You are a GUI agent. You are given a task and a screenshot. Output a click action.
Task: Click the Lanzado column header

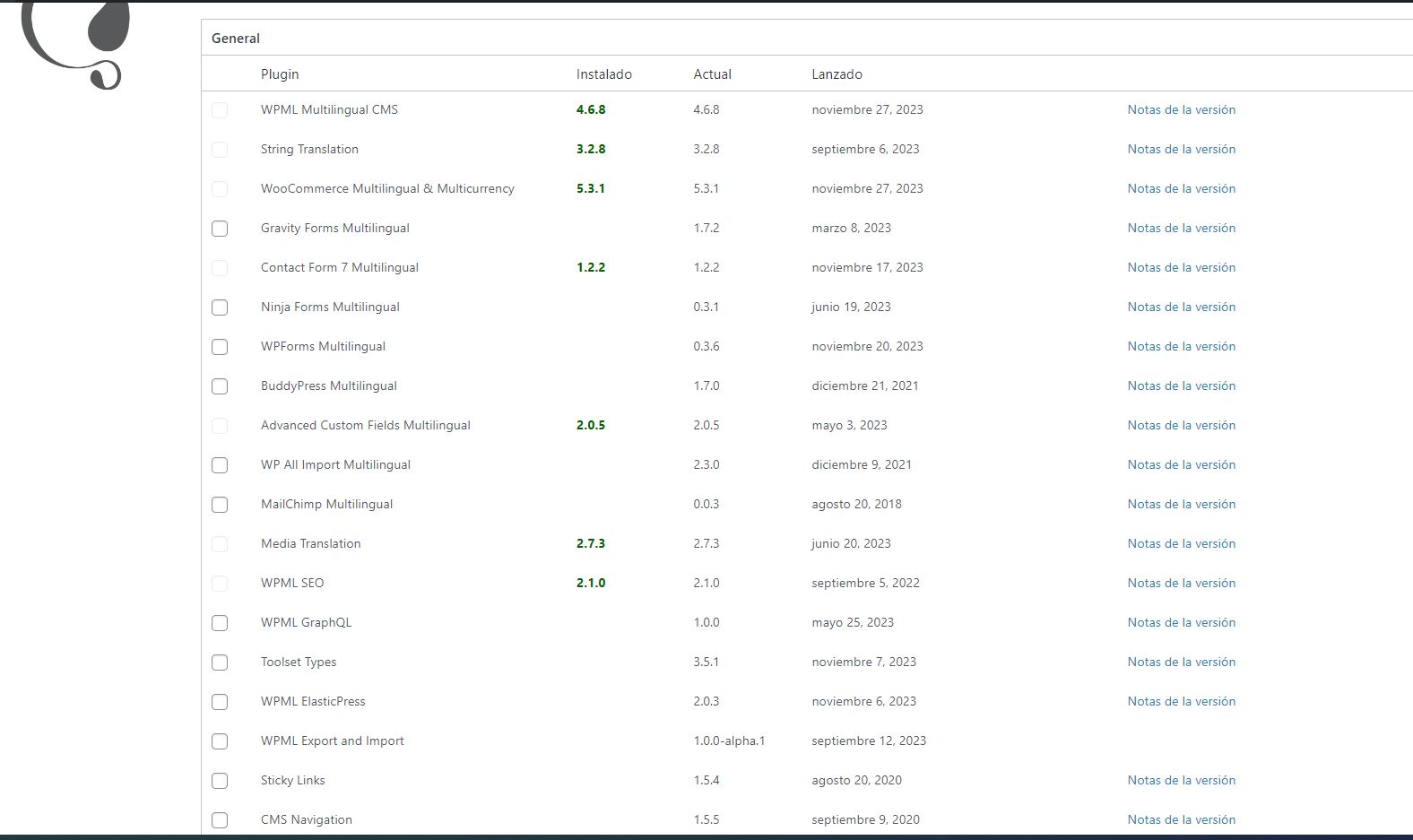(837, 74)
